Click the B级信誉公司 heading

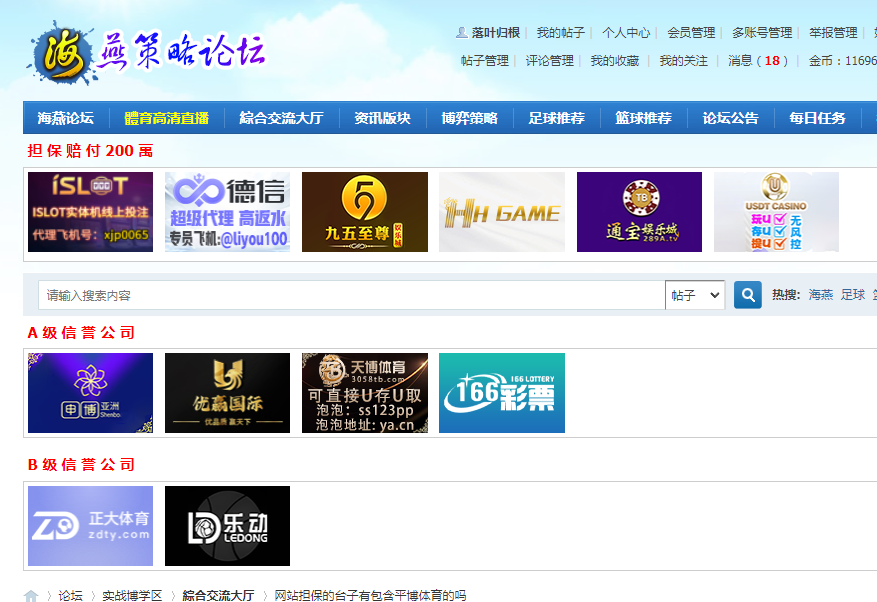[x=81, y=464]
